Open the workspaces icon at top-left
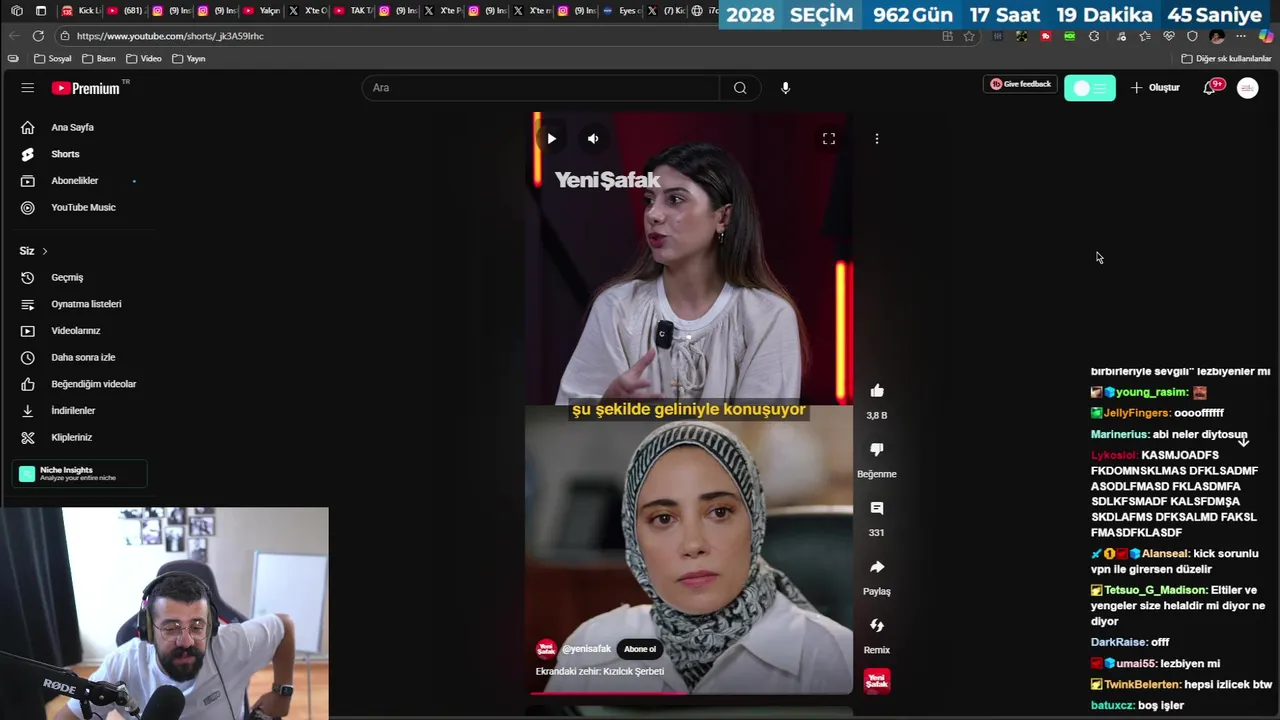Screen dimensions: 1280x720 [x=16, y=11]
